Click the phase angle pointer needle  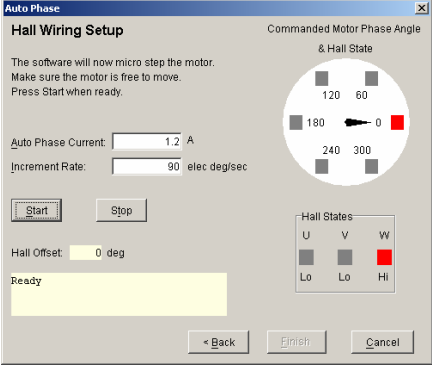(x=357, y=122)
